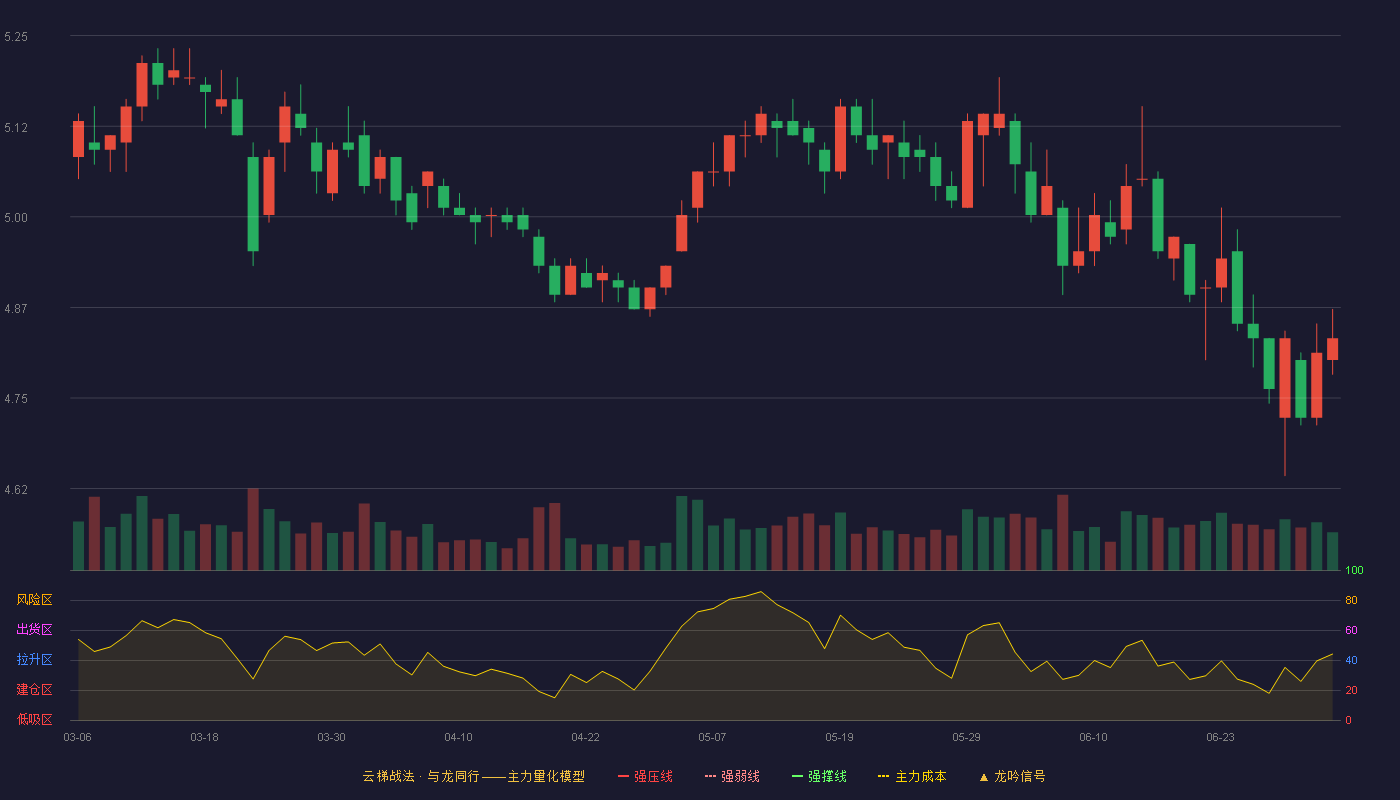Click the 5.25 price axis label
This screenshot has width=1400, height=800.
16,37
